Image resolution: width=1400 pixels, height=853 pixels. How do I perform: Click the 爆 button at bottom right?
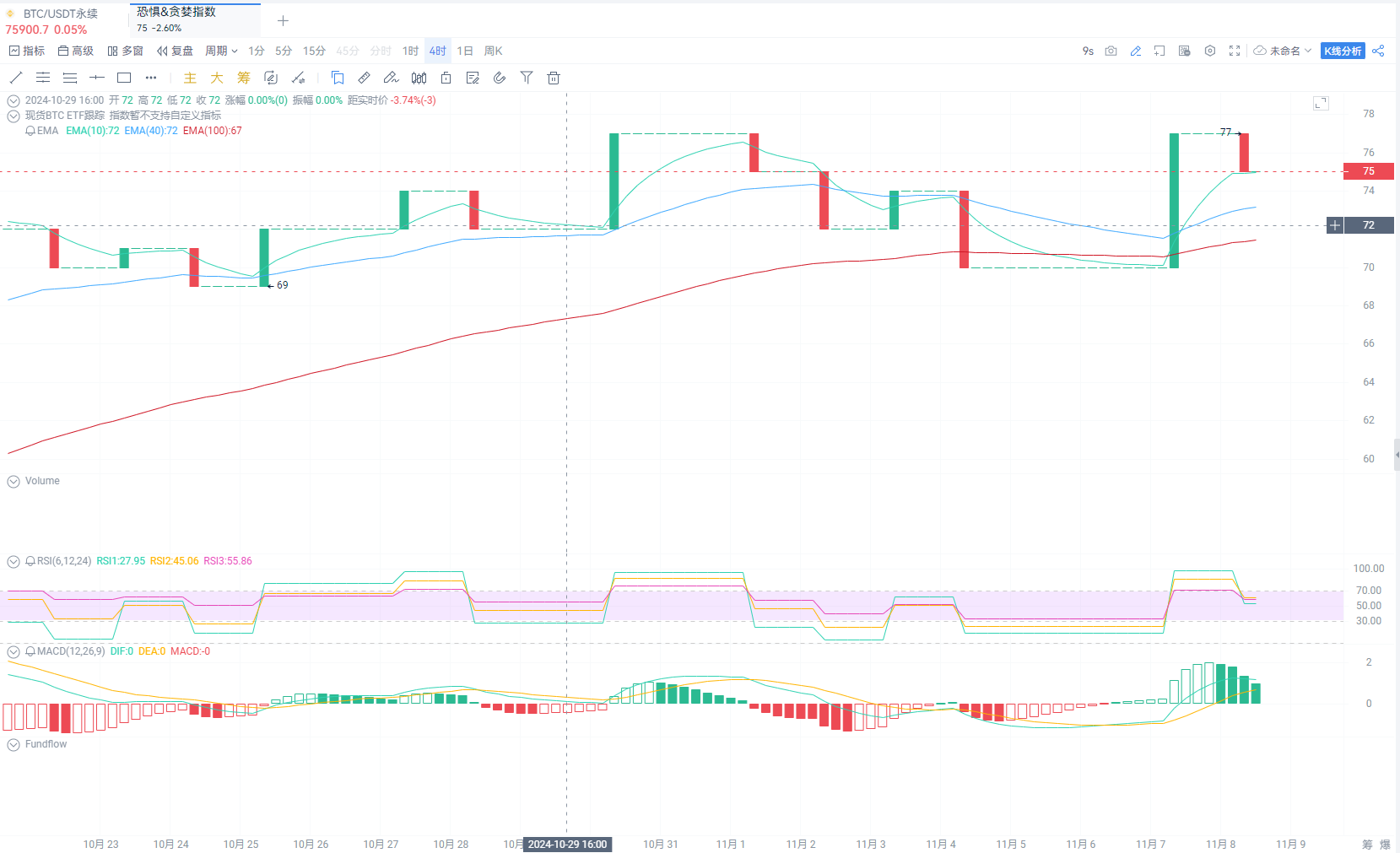[1385, 844]
